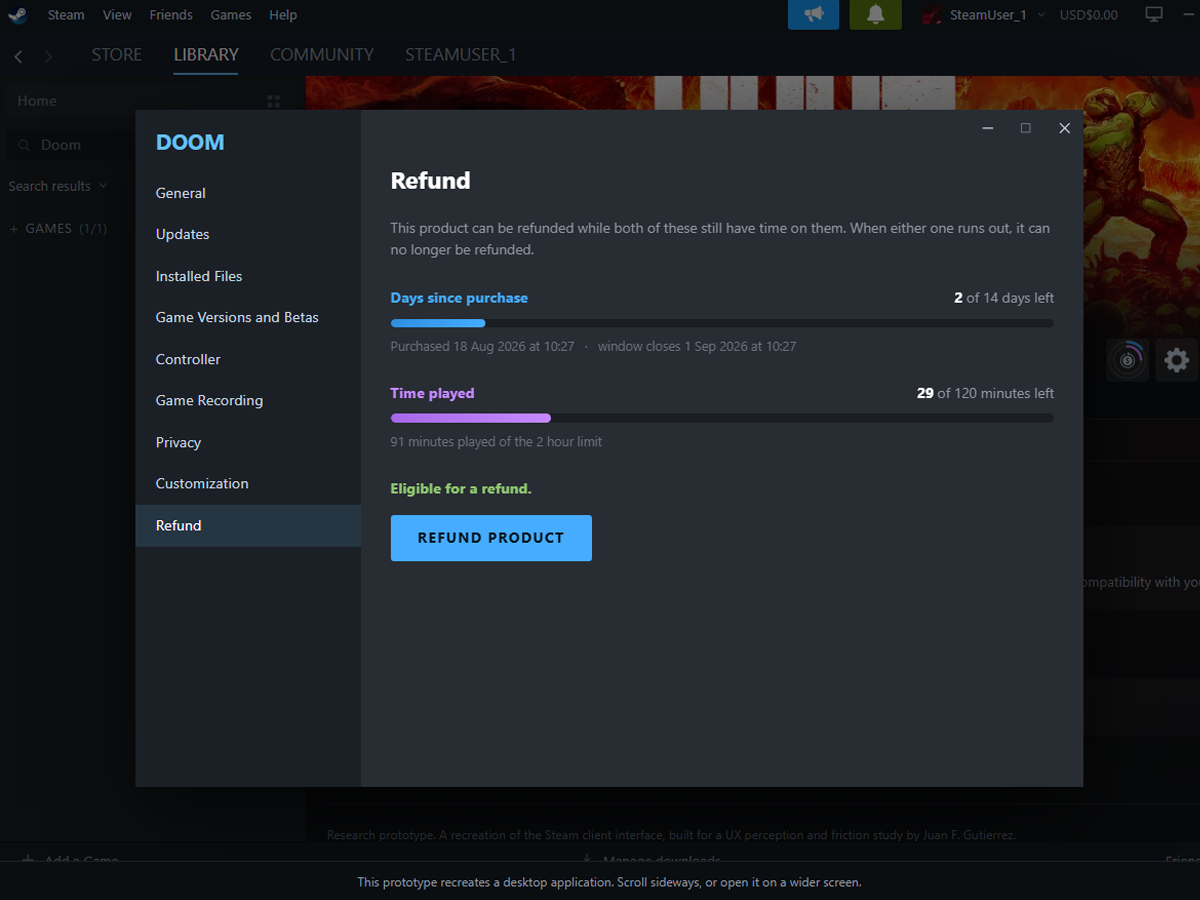
Task: Click the REFUND PRODUCT button
Action: pyautogui.click(x=491, y=538)
